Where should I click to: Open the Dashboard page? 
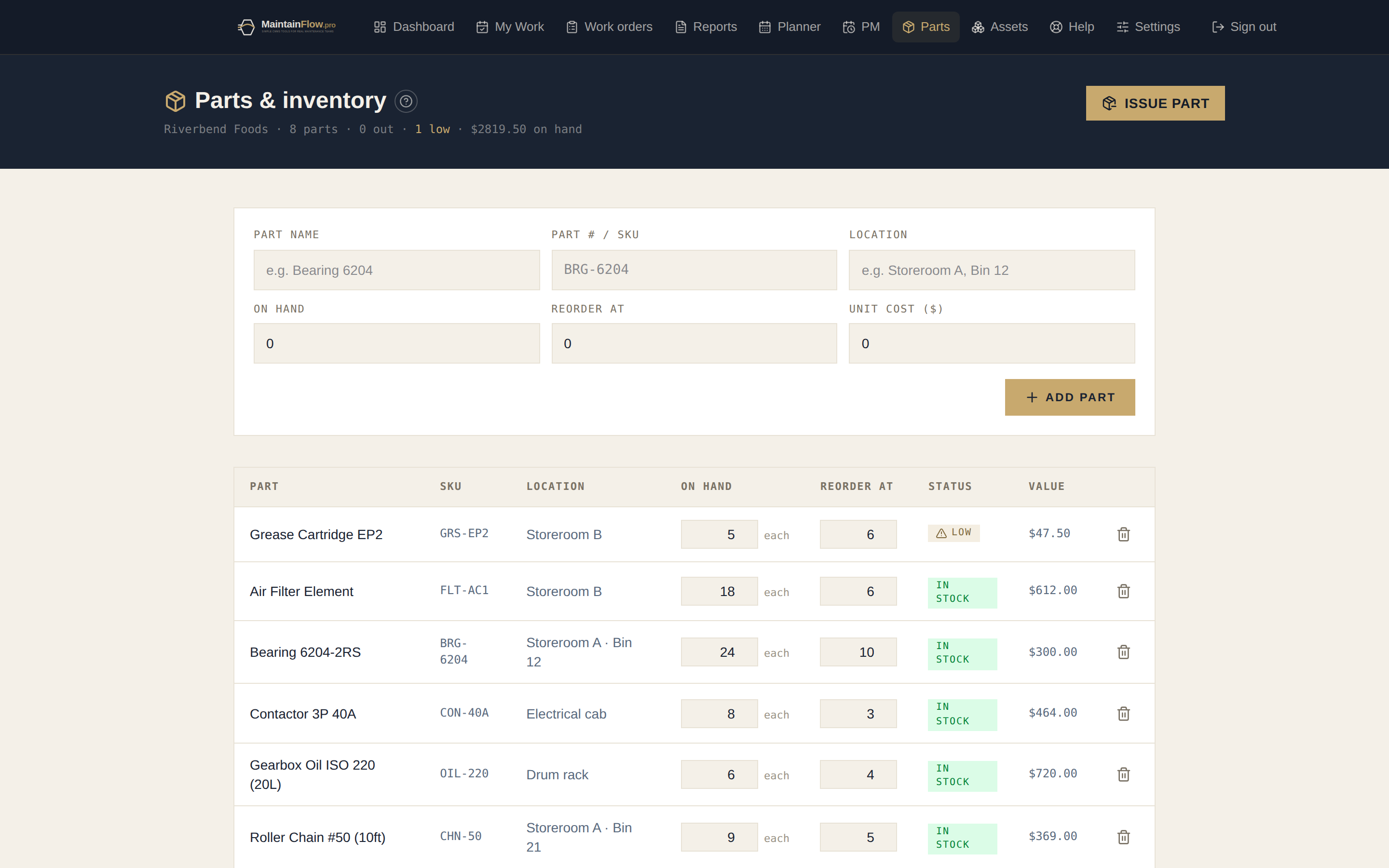[x=414, y=27]
